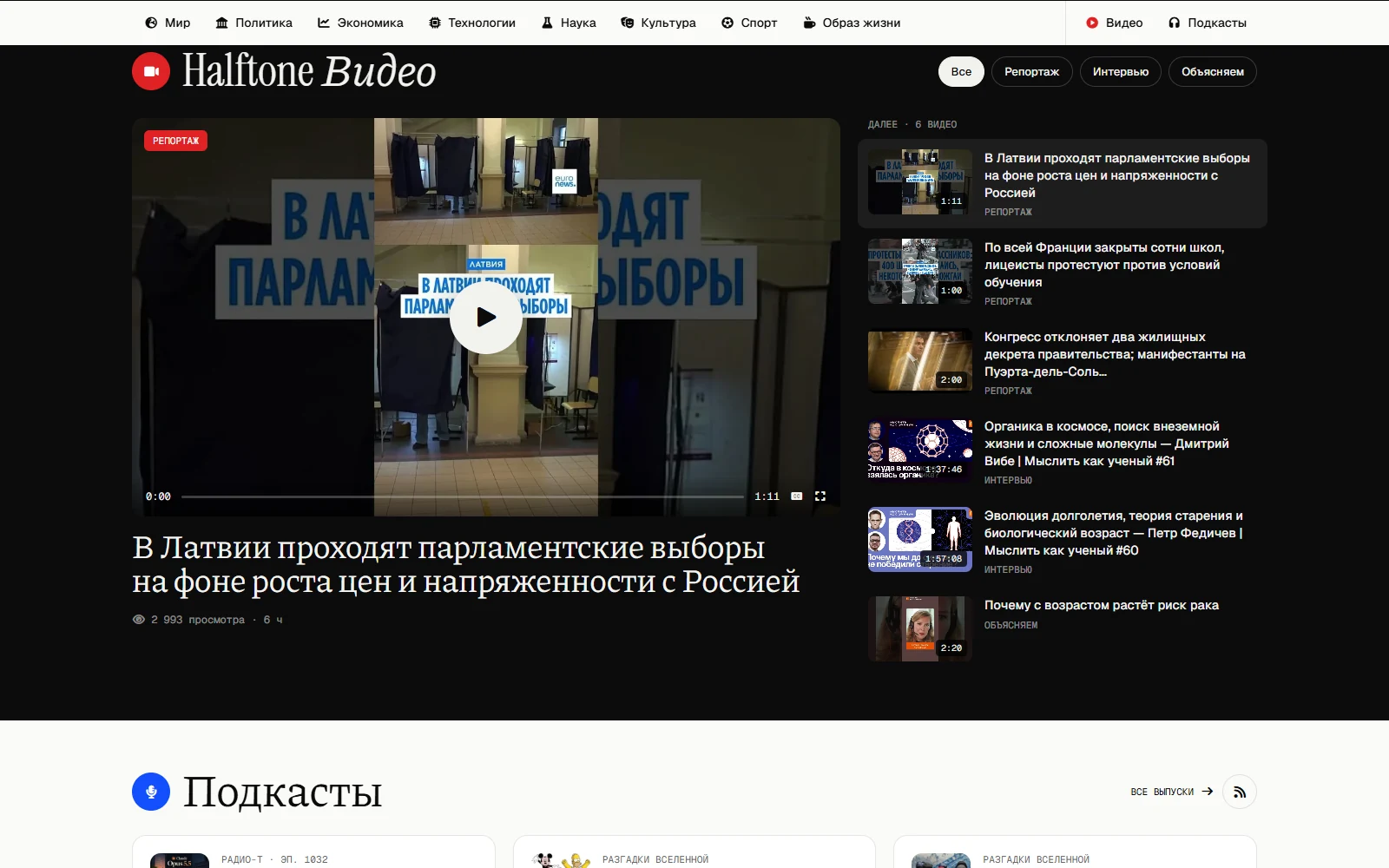The height and width of the screenshot is (868, 1389).
Task: Filter videos by Интервью
Action: click(x=1121, y=71)
